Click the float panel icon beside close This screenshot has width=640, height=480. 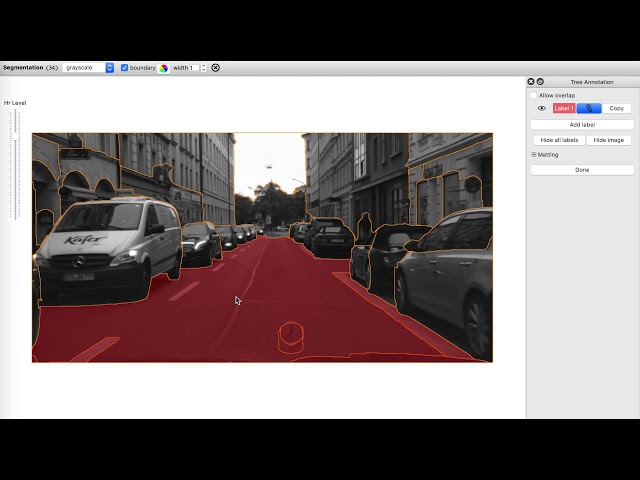(x=540, y=82)
